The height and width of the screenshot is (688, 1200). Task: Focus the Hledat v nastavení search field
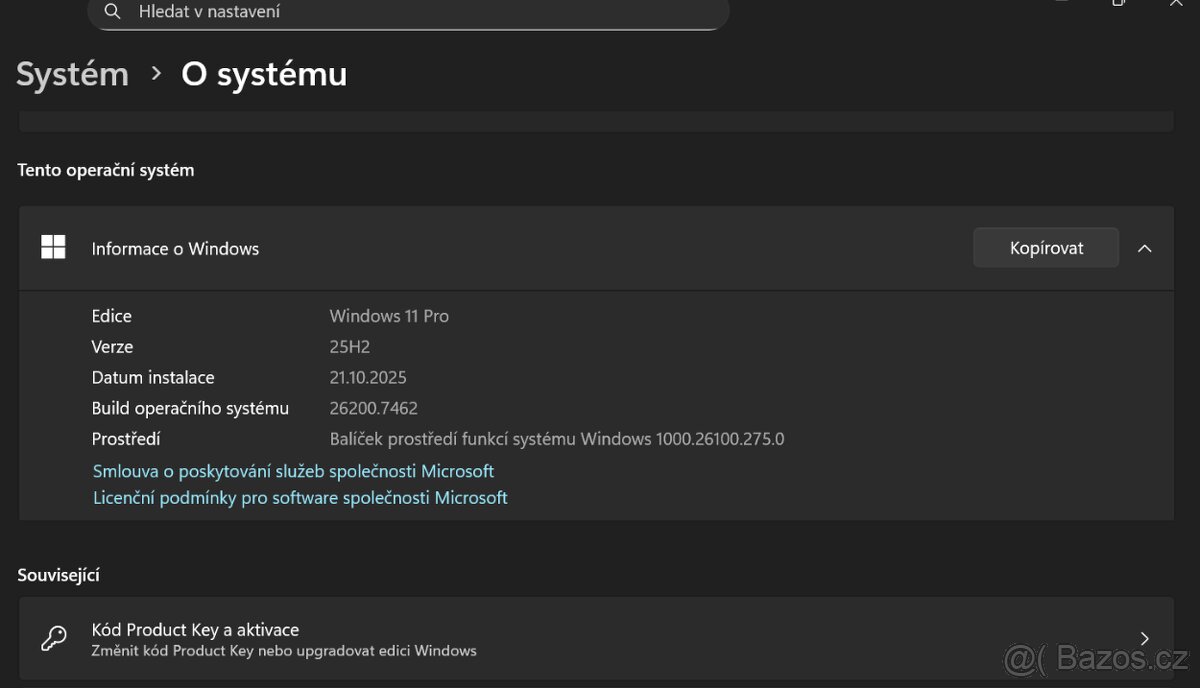click(x=420, y=12)
